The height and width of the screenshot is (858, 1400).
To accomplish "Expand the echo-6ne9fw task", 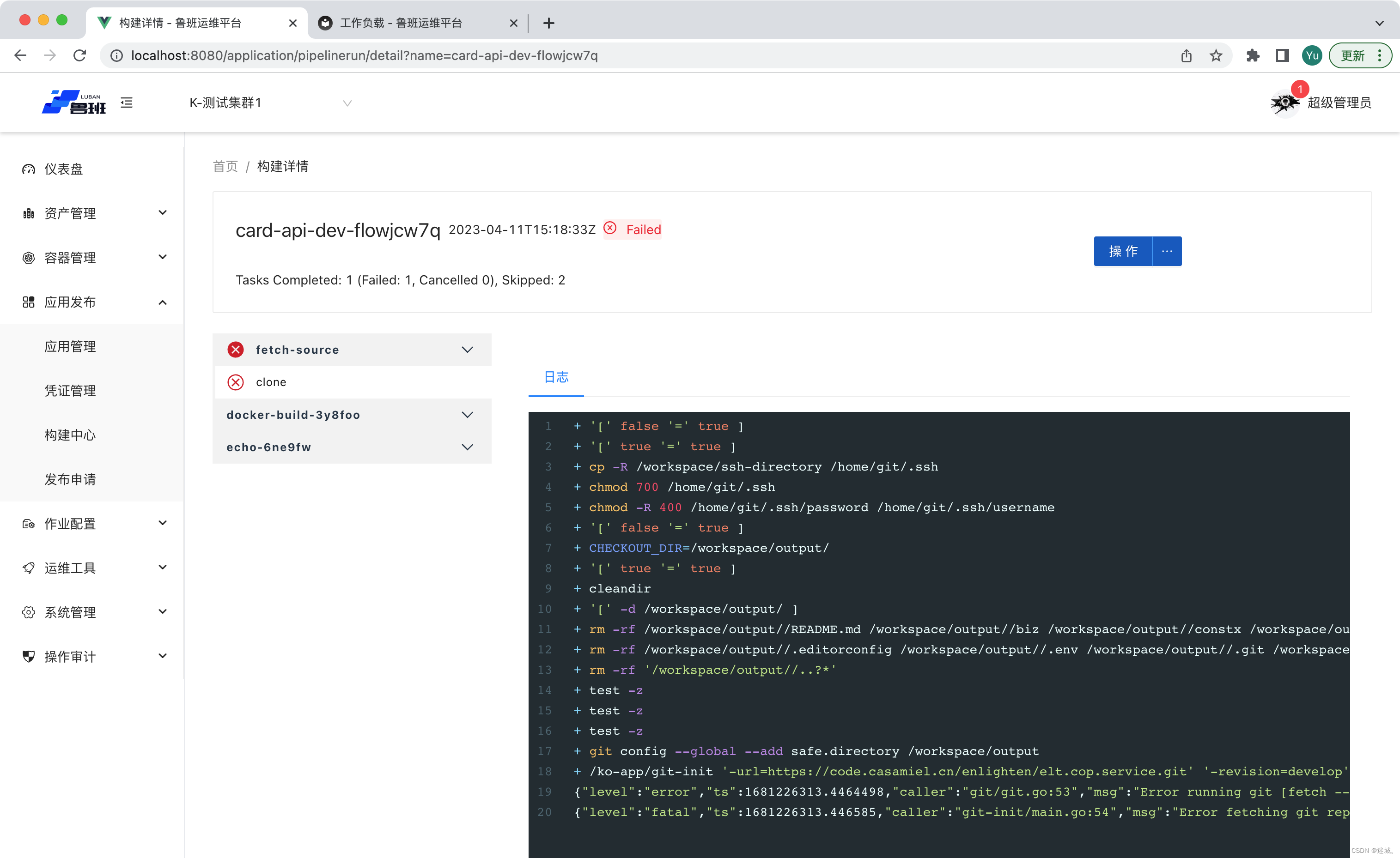I will click(467, 447).
